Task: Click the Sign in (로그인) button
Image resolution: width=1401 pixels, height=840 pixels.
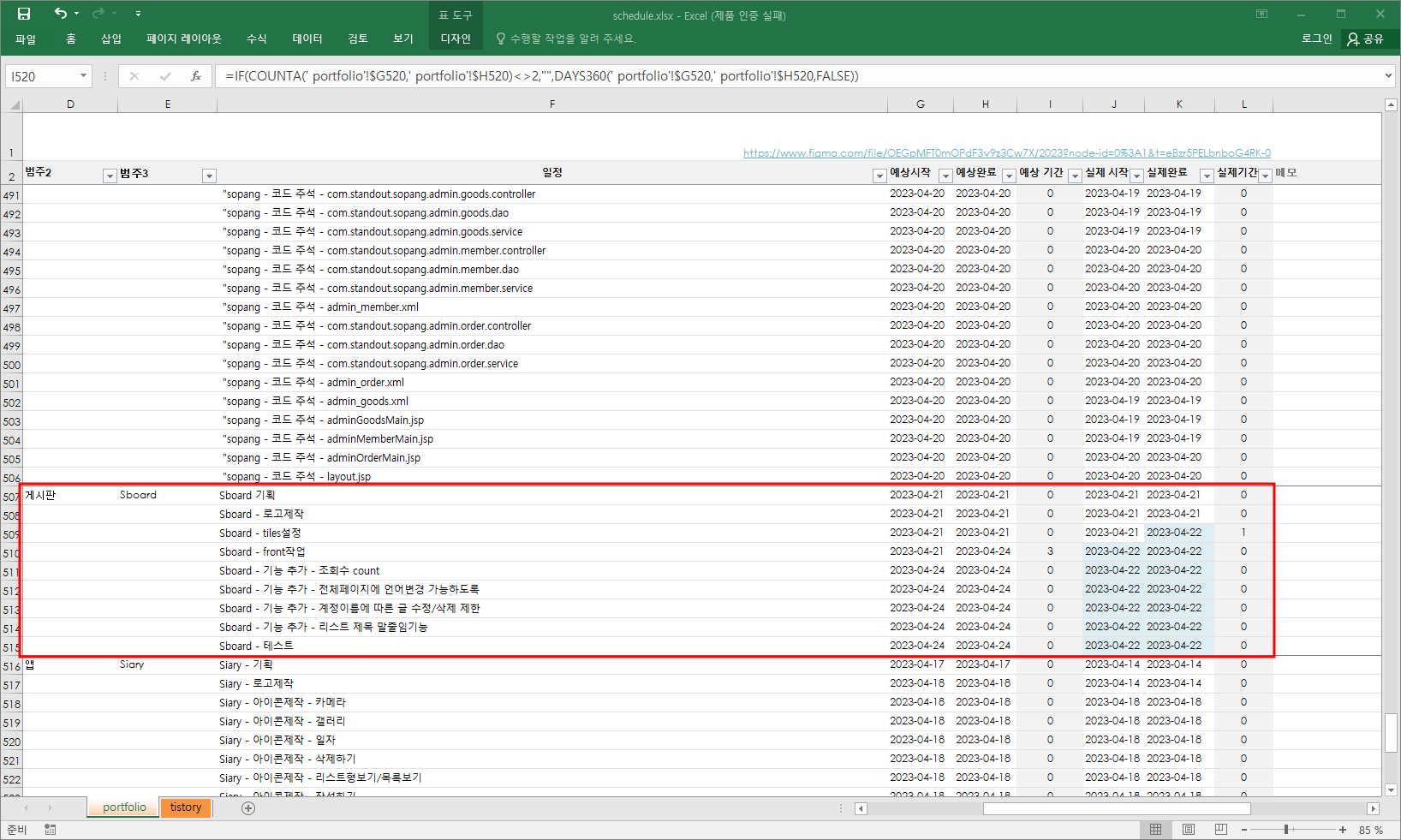Action: [x=1316, y=39]
